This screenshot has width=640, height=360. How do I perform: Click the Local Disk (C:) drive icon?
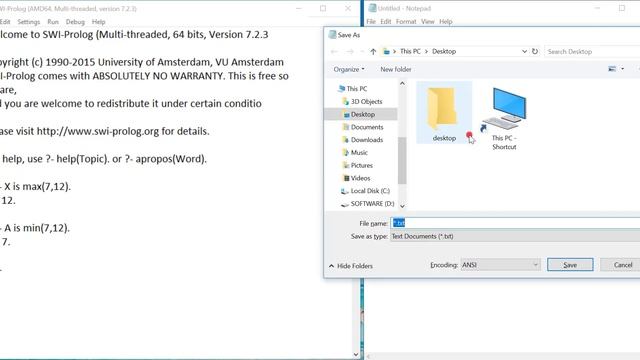[344, 191]
